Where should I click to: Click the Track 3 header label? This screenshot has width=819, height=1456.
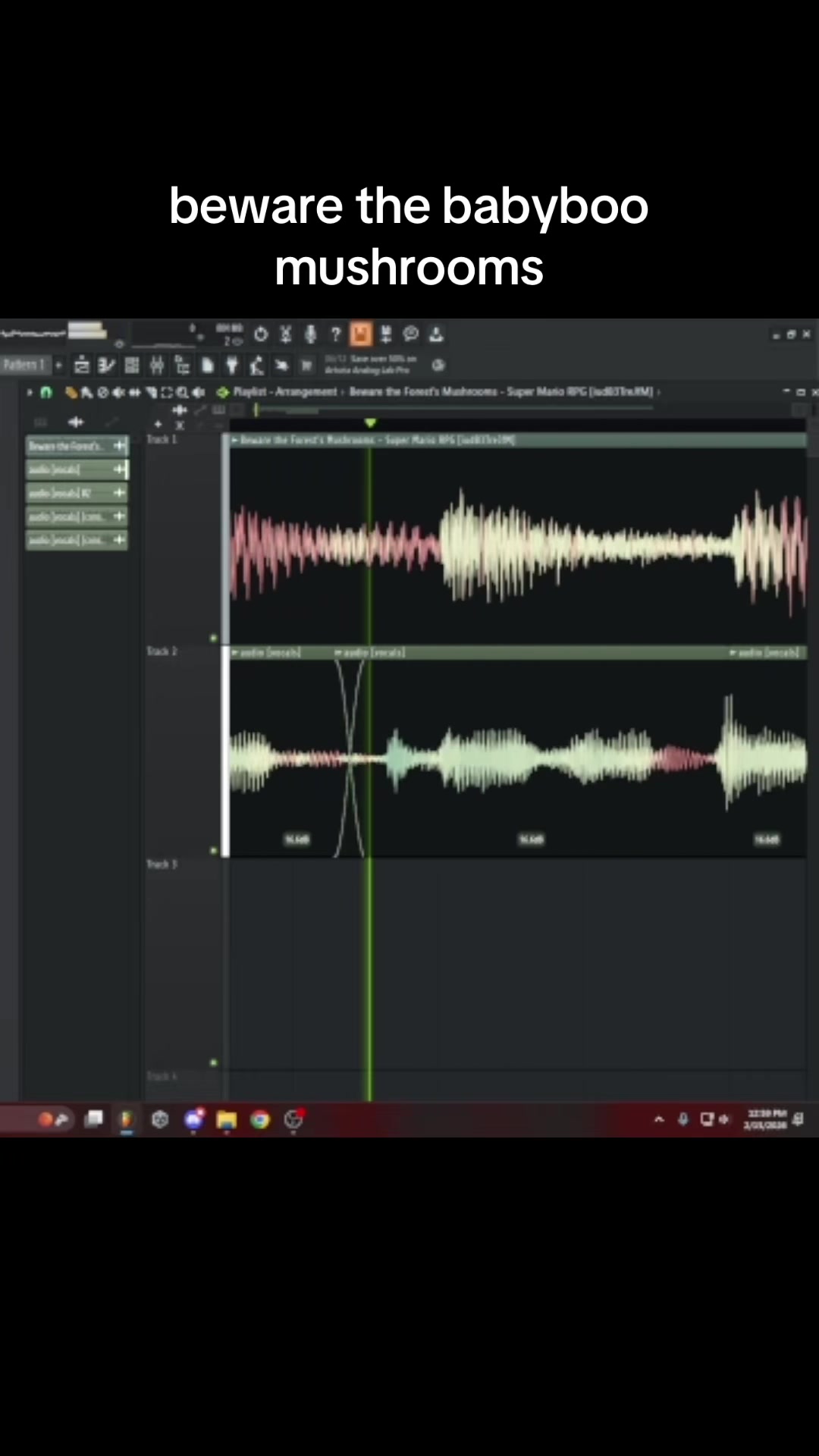tap(162, 864)
